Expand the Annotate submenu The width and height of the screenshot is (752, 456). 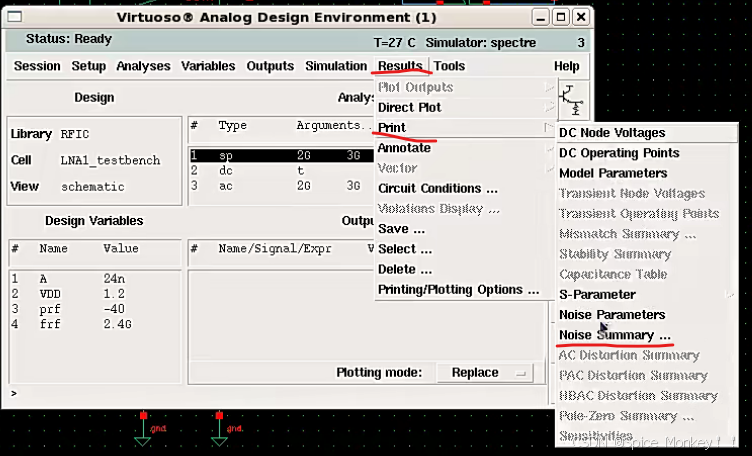[x=464, y=148]
